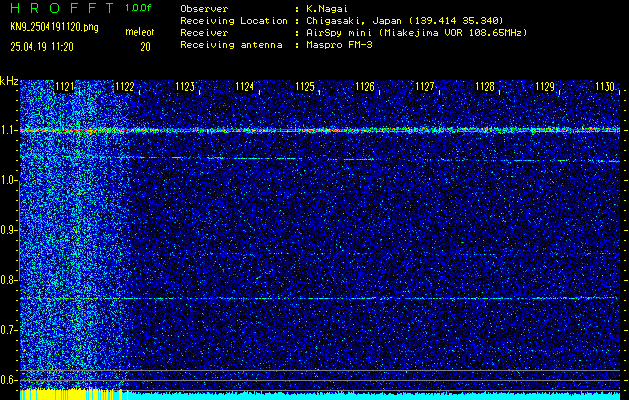Click the yellow signal level bar at bottom
Screen dimensions: 629x400
point(74,394)
